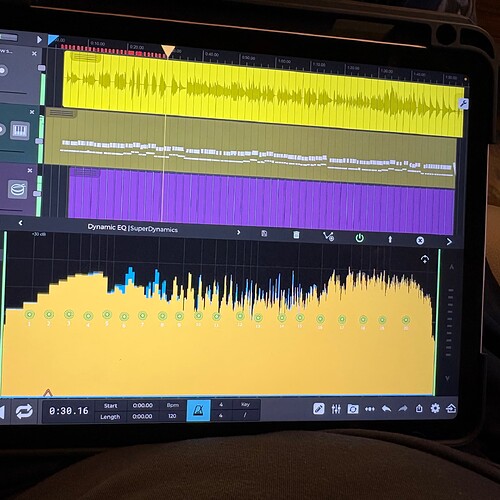
Task: Go to next effect with right chevron
Action: [449, 242]
